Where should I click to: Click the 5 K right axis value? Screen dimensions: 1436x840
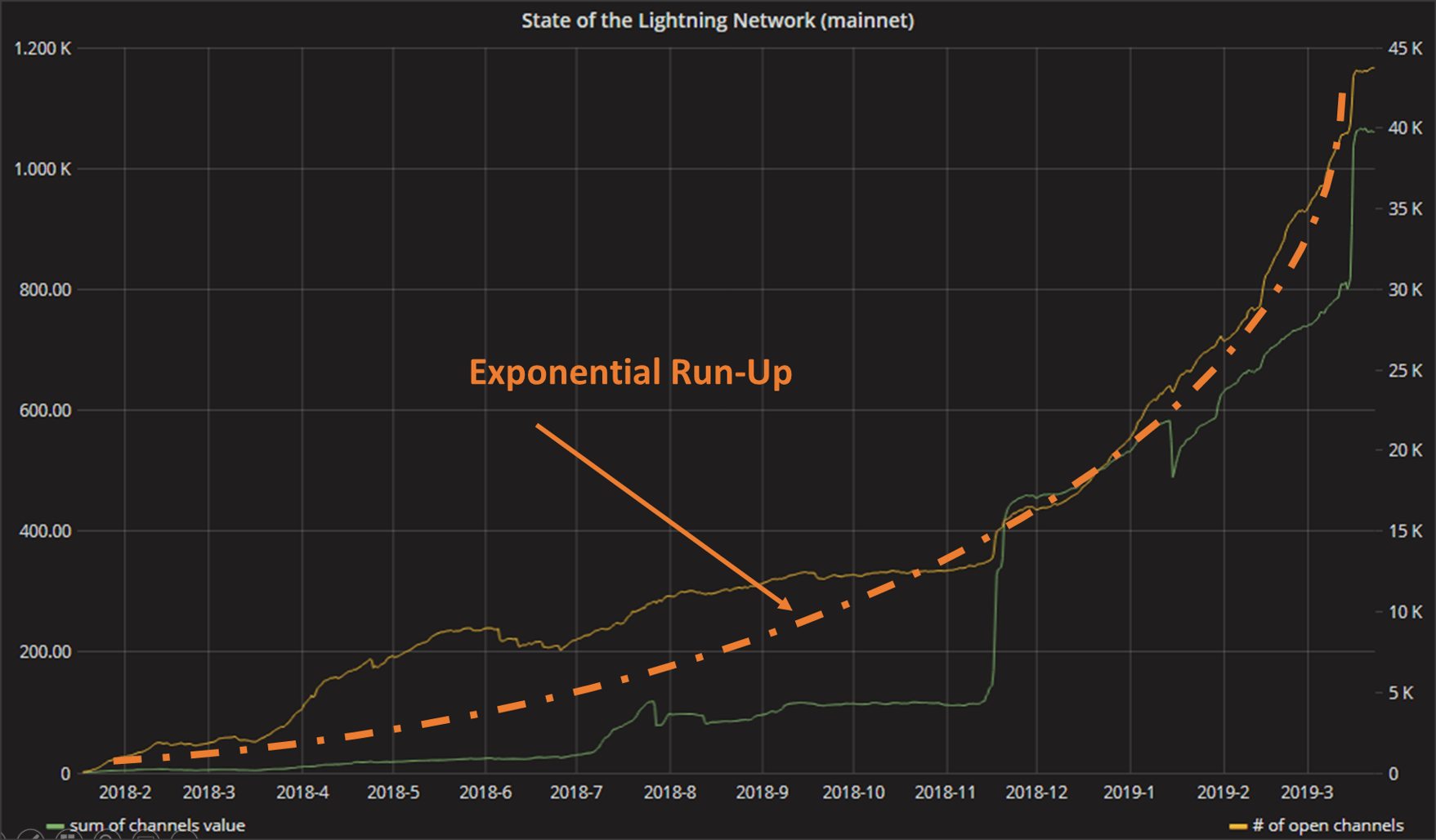click(1401, 693)
